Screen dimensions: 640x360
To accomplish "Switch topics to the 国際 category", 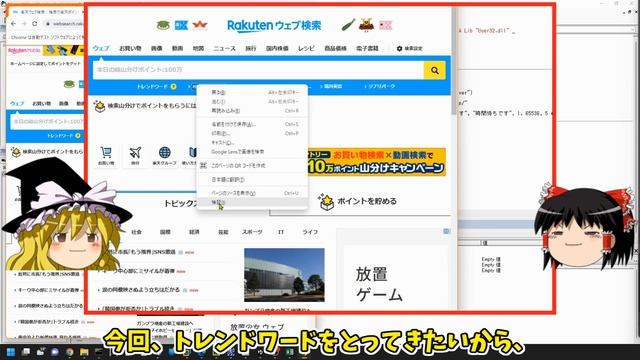I will pyautogui.click(x=165, y=232).
